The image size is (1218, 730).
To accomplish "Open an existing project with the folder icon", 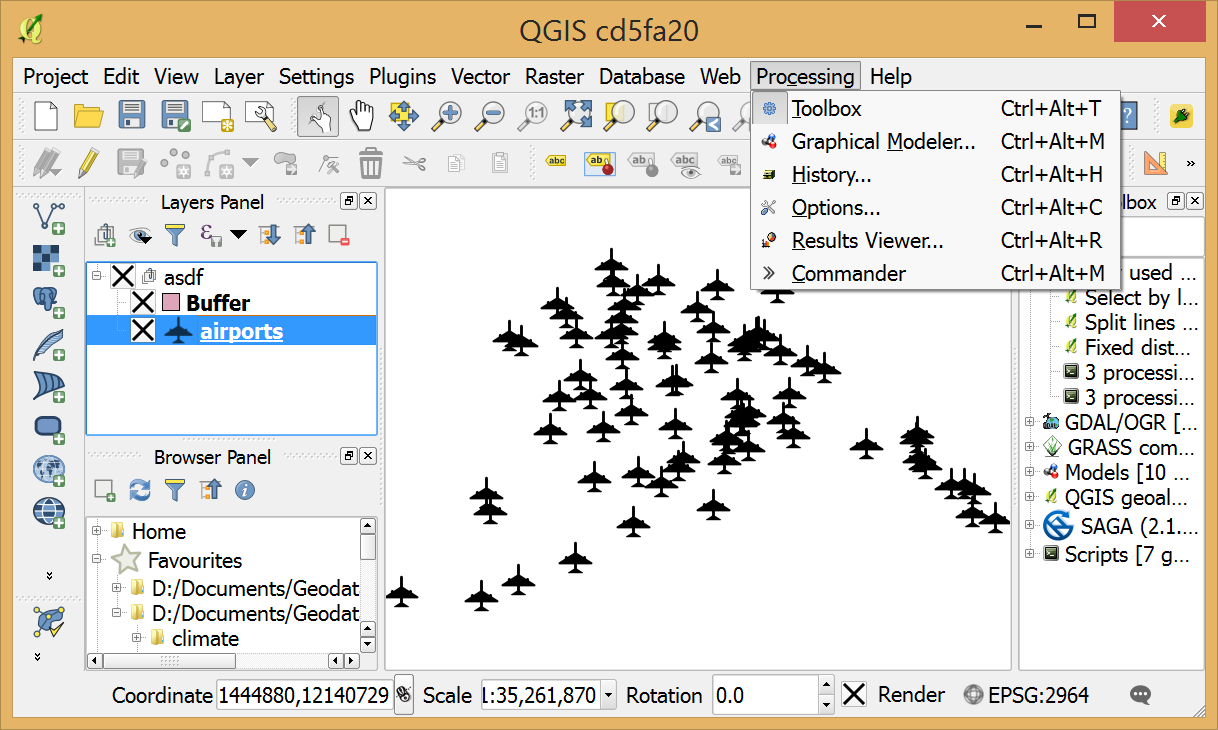I will 89,116.
